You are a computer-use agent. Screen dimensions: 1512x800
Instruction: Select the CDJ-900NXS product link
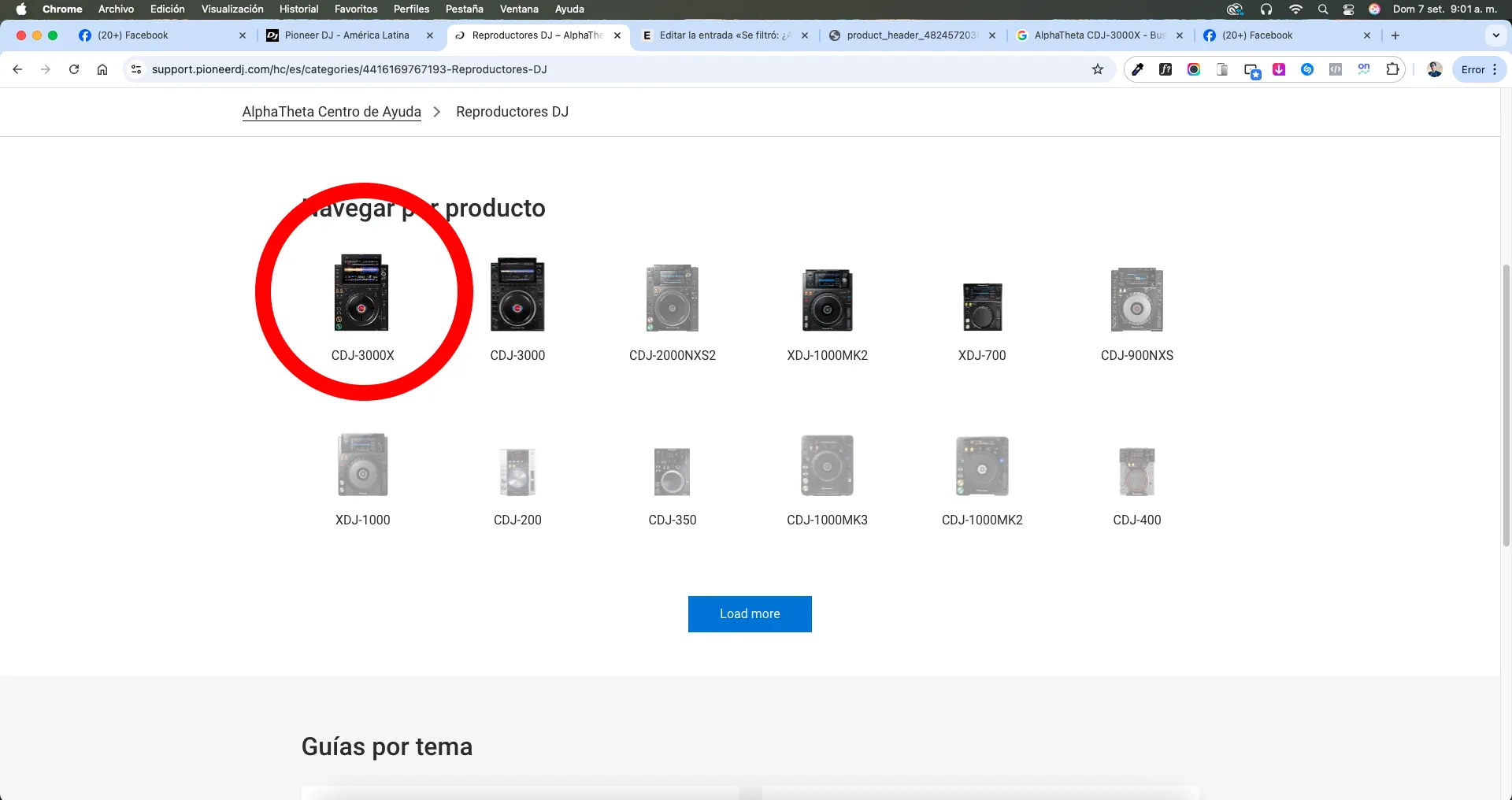click(1137, 355)
